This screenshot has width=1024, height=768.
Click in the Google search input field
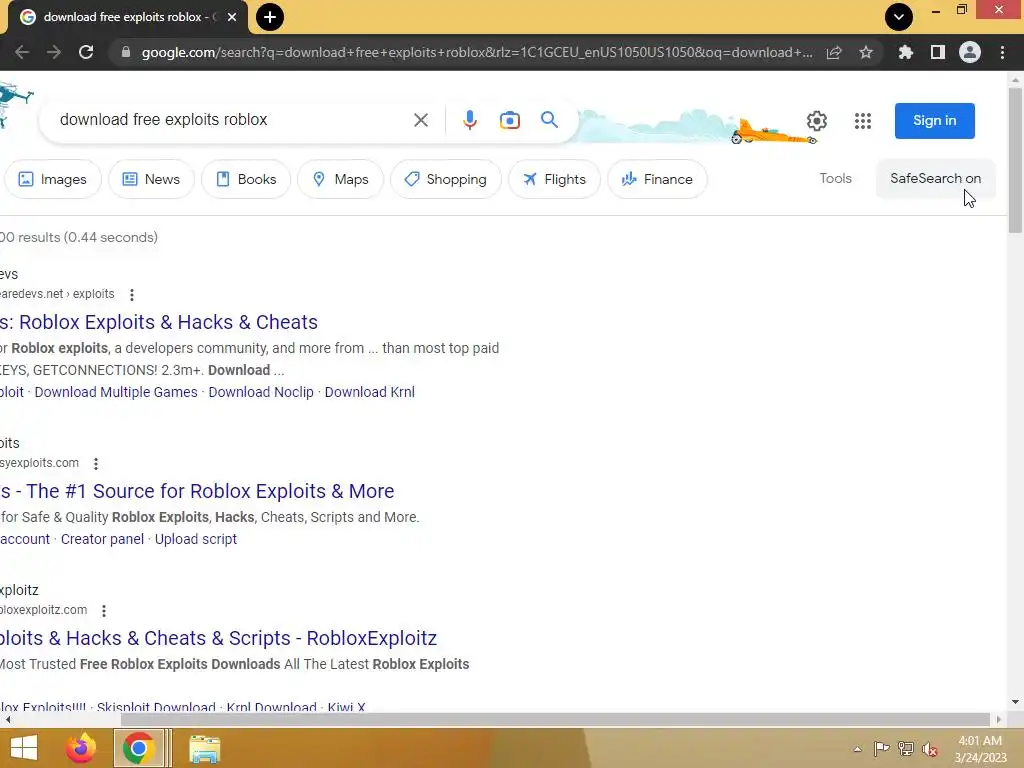coord(229,120)
